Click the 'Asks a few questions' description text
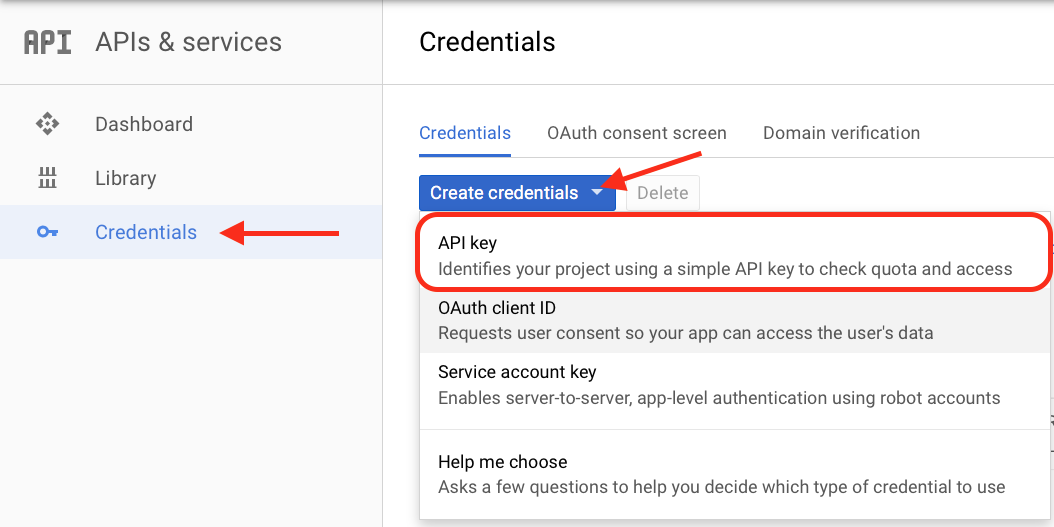The width and height of the screenshot is (1054, 527). click(721, 488)
